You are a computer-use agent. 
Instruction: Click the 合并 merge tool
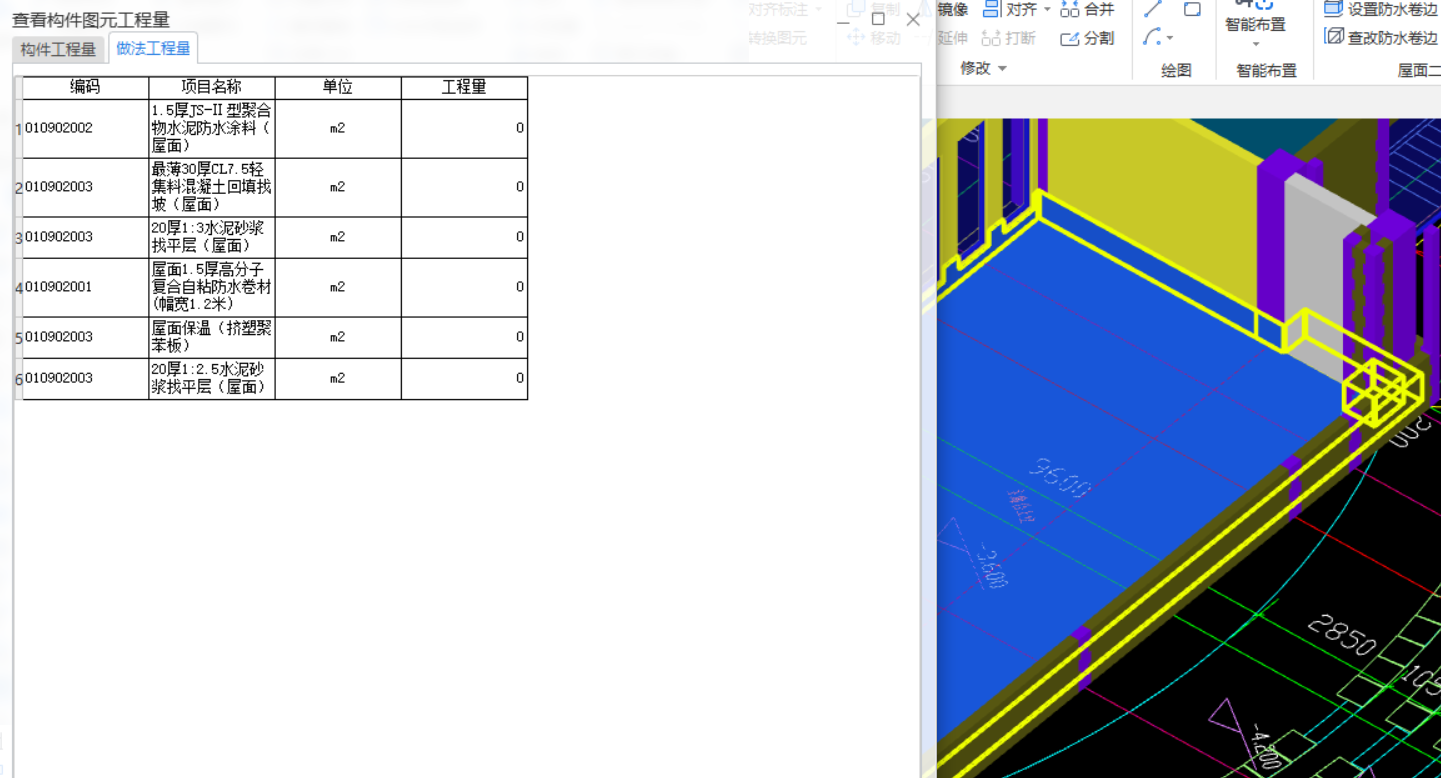pyautogui.click(x=1088, y=9)
